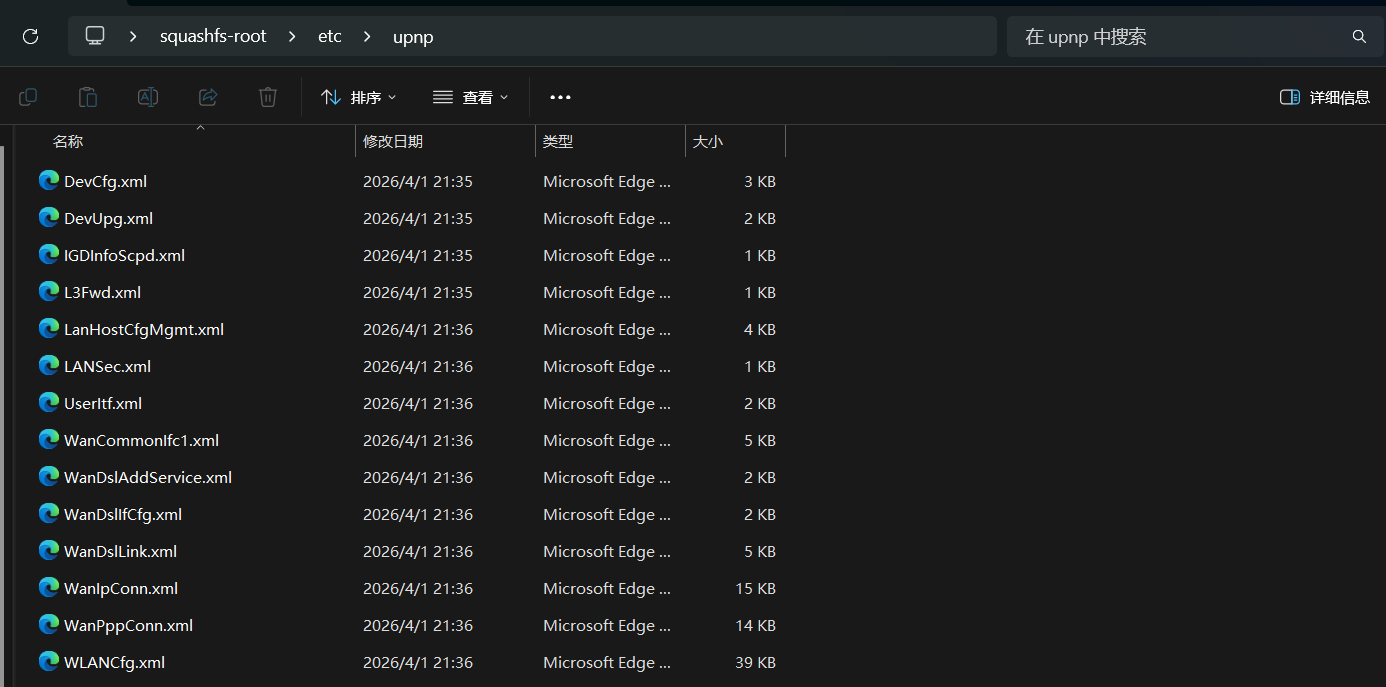Toggle the 详细信息 details pane

coord(1325,97)
